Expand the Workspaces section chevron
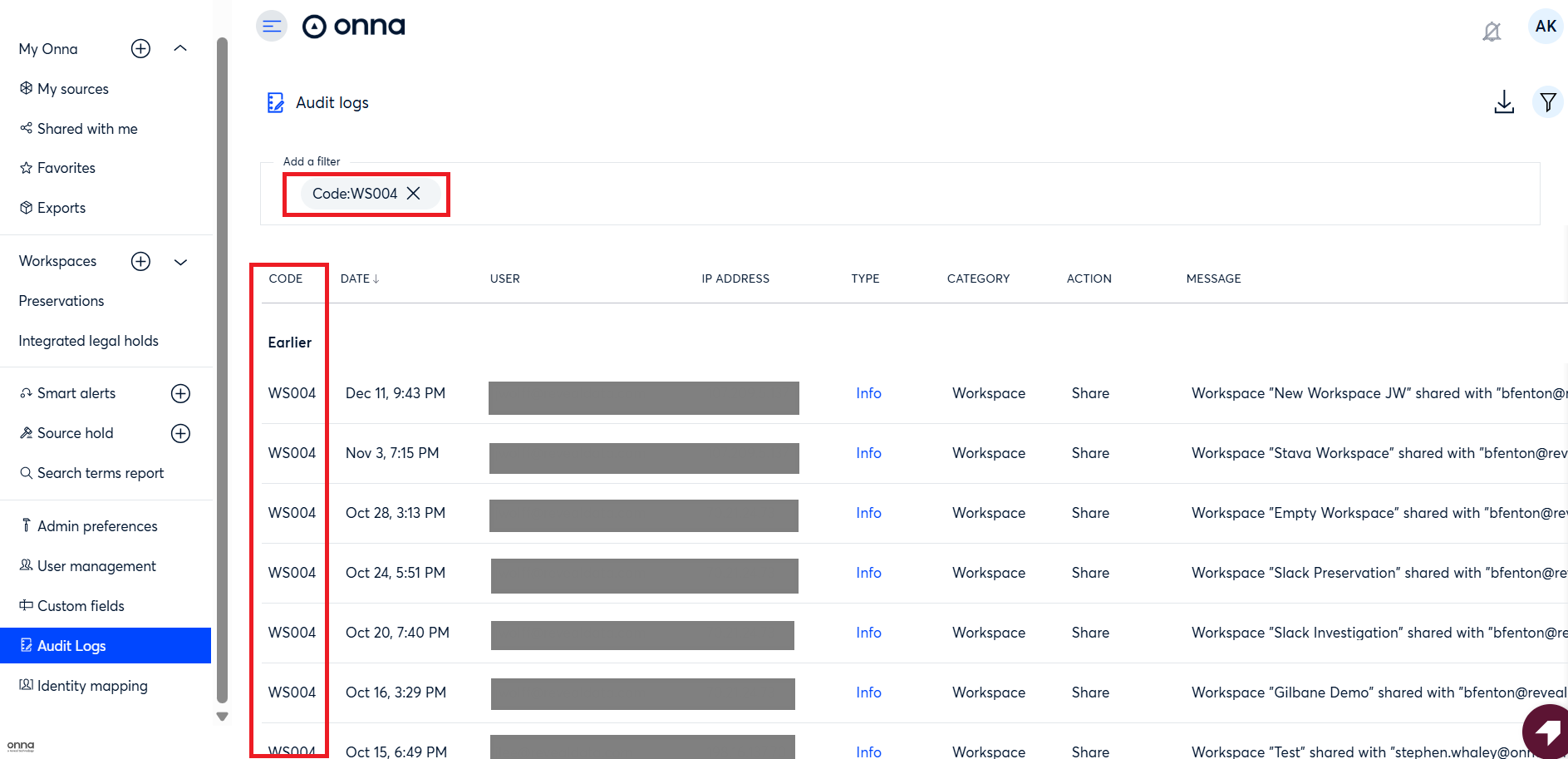 click(x=180, y=262)
